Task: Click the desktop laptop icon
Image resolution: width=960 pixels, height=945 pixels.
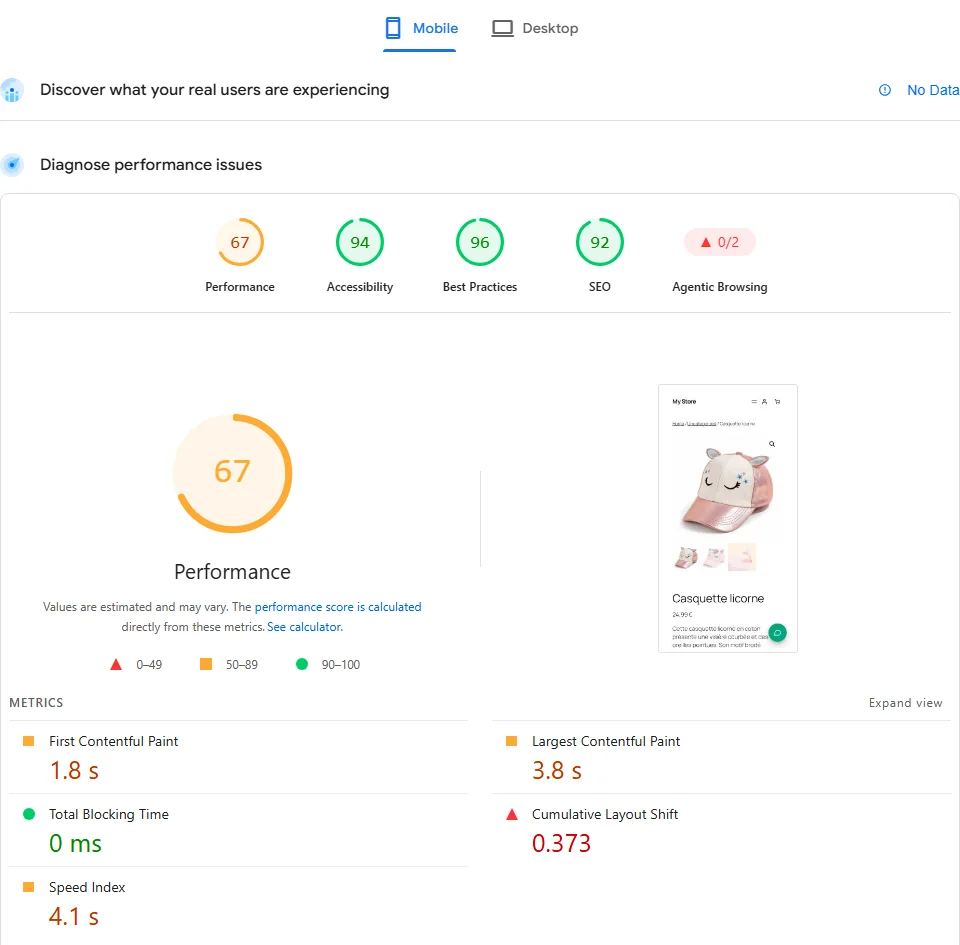Action: point(503,28)
